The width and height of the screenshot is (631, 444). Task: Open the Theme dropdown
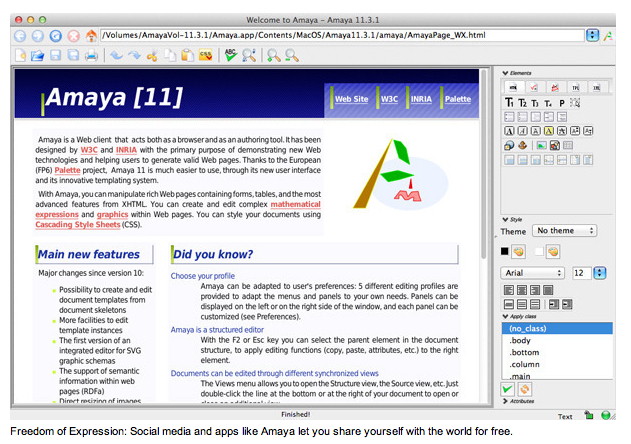click(565, 231)
